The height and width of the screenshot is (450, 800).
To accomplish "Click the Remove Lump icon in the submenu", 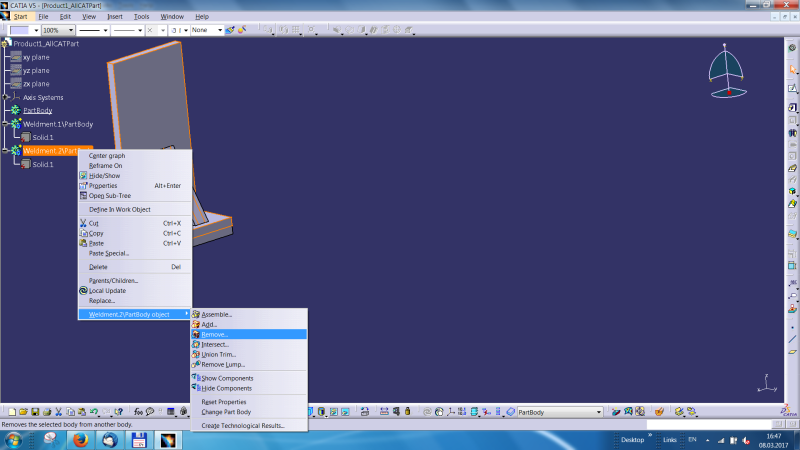I will [x=196, y=364].
